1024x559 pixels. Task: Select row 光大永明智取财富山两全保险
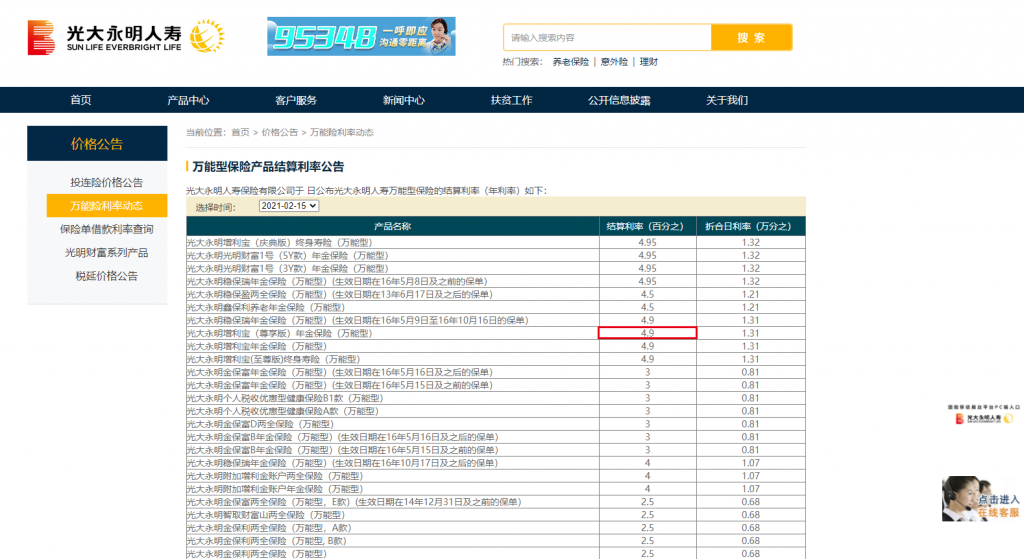[x=496, y=515]
